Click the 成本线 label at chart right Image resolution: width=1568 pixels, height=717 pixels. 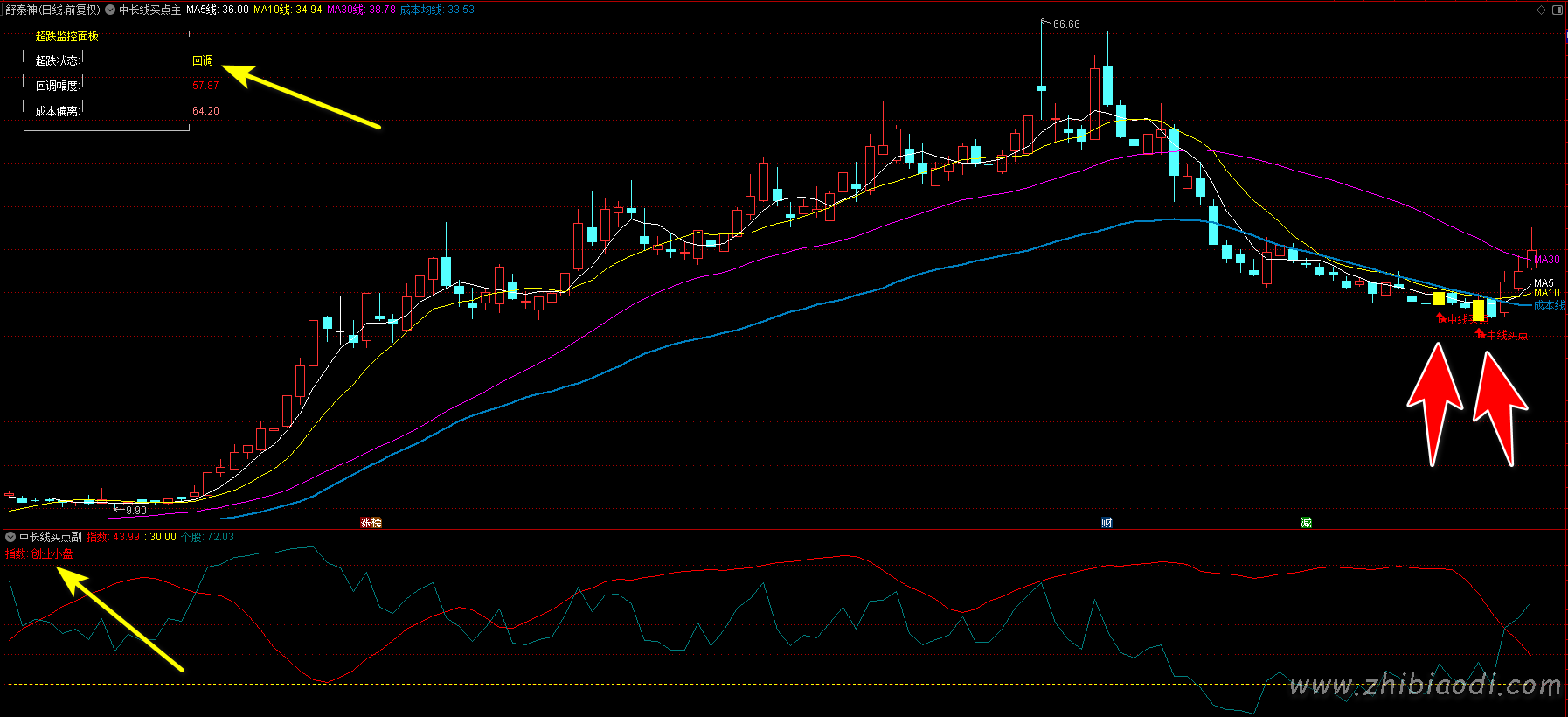[1549, 306]
